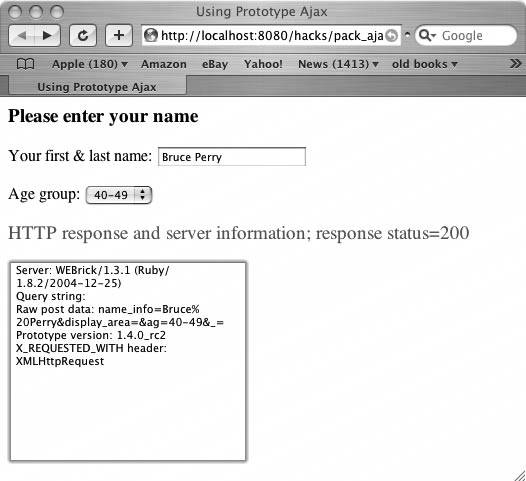The image size is (526, 481).
Task: Click inside the server response textarea
Action: (128, 362)
